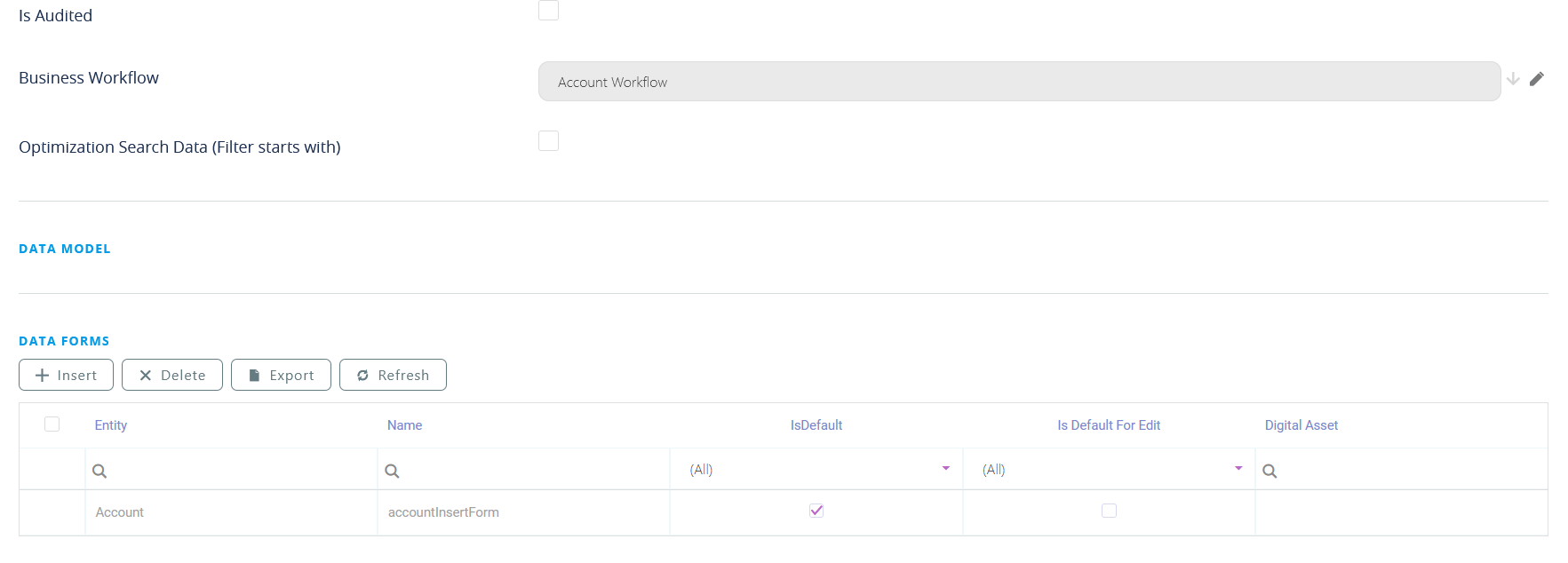Open the Is Default For Edit filter dropdown
Viewport: 1568px width, 563px height.
(x=1238, y=469)
